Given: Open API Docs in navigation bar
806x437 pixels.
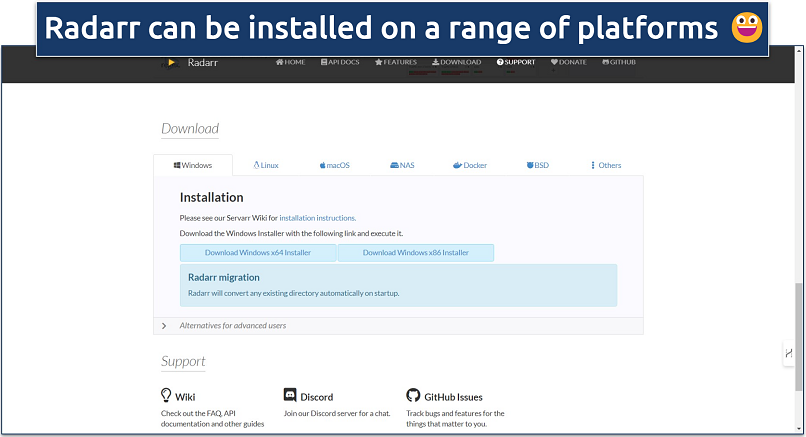Looking at the screenshot, I should 341,62.
